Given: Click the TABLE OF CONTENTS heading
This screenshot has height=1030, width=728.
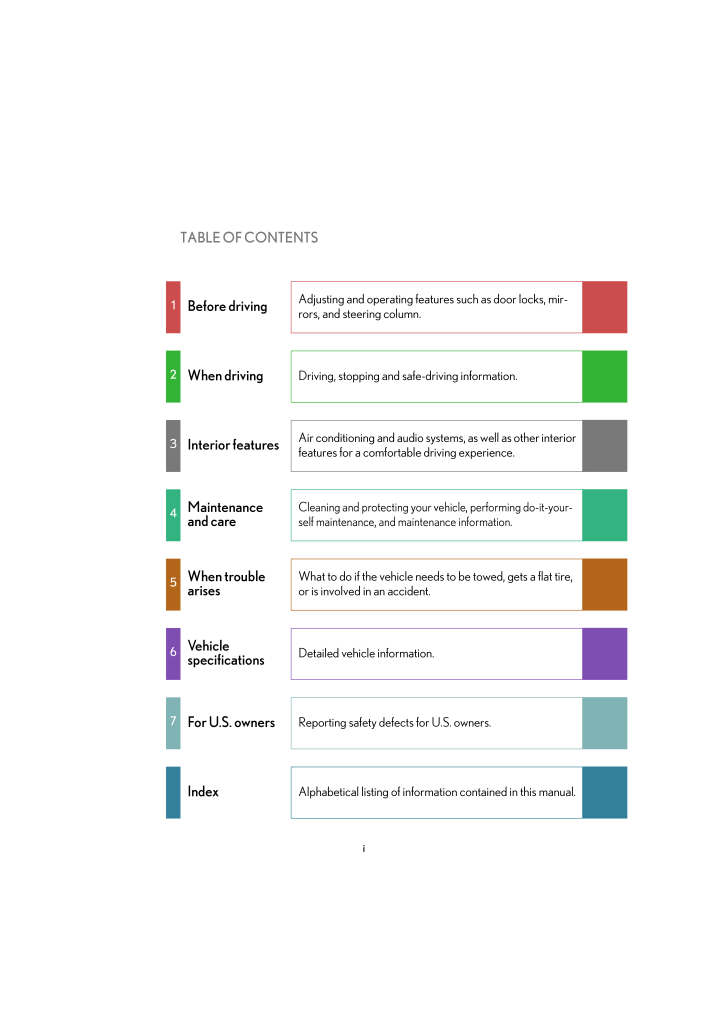Looking at the screenshot, I should click(x=249, y=238).
